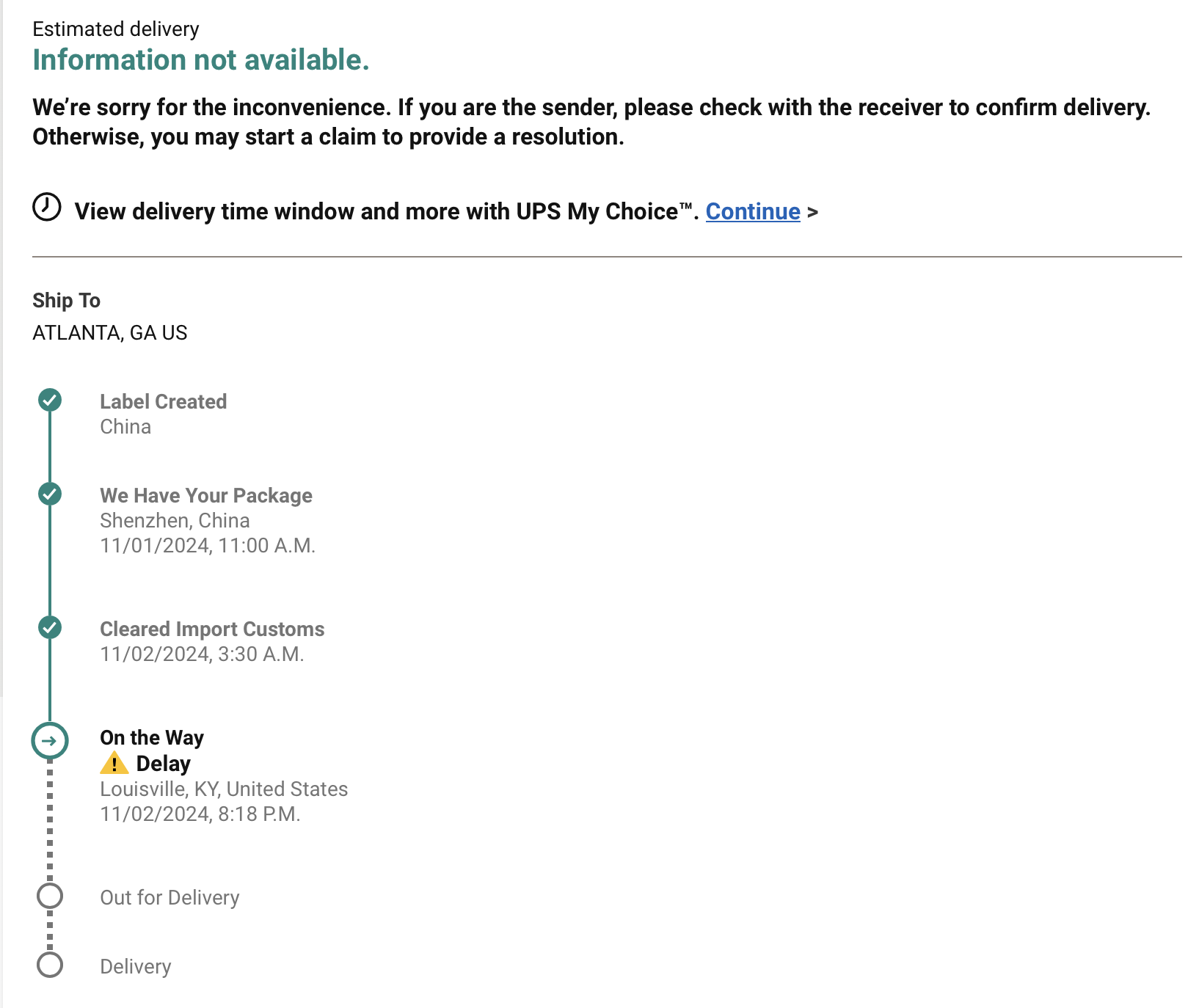Click the Cleared Import Customs checkmark icon

(x=50, y=628)
